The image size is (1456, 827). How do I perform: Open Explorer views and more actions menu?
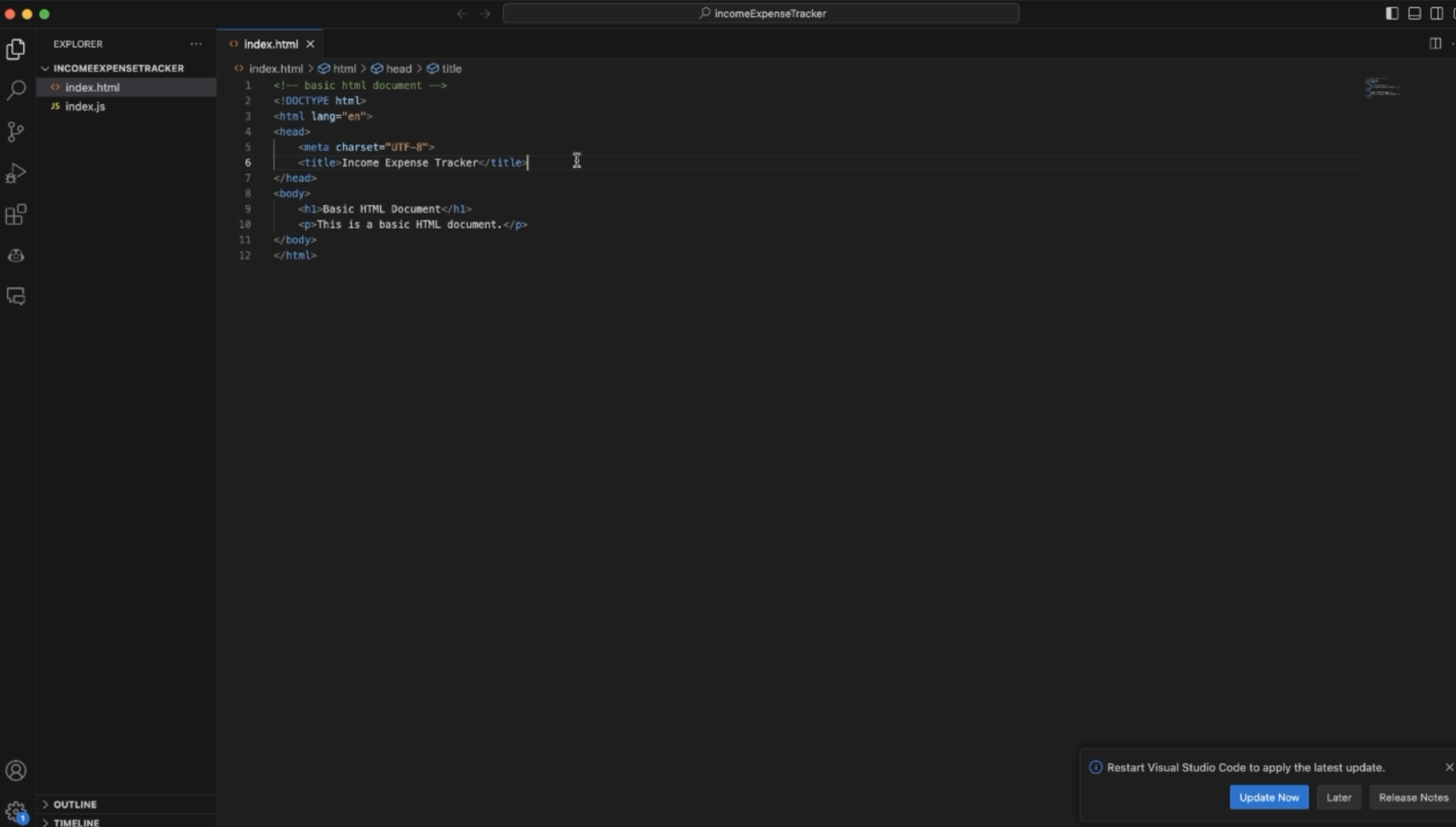point(196,44)
